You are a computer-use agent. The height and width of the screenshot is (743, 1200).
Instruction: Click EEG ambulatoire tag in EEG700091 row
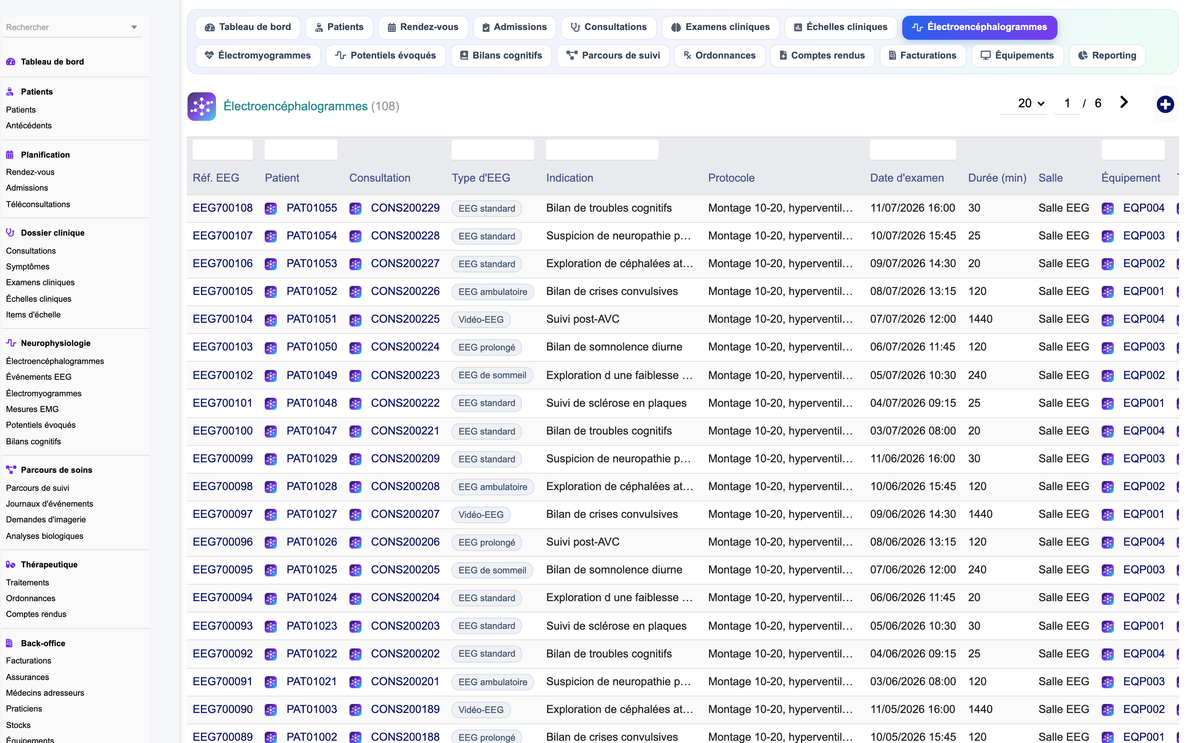coord(493,682)
